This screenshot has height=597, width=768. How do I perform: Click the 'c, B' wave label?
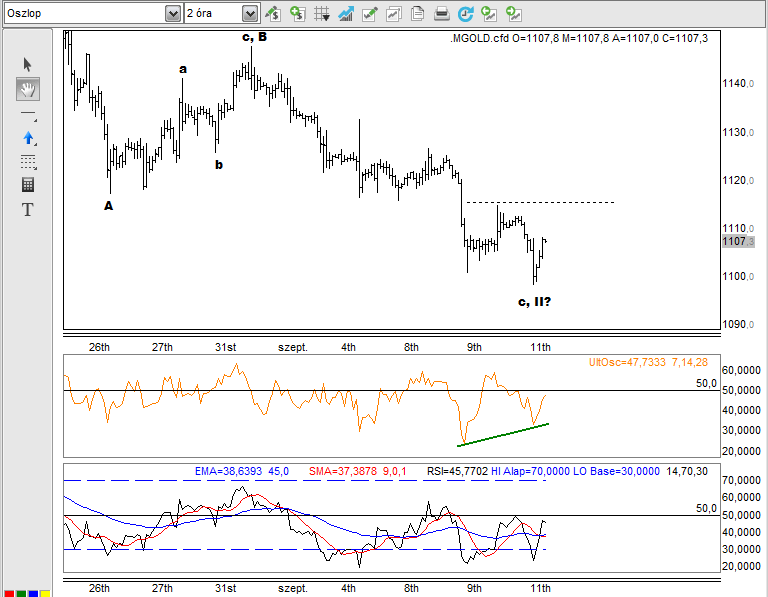255,37
